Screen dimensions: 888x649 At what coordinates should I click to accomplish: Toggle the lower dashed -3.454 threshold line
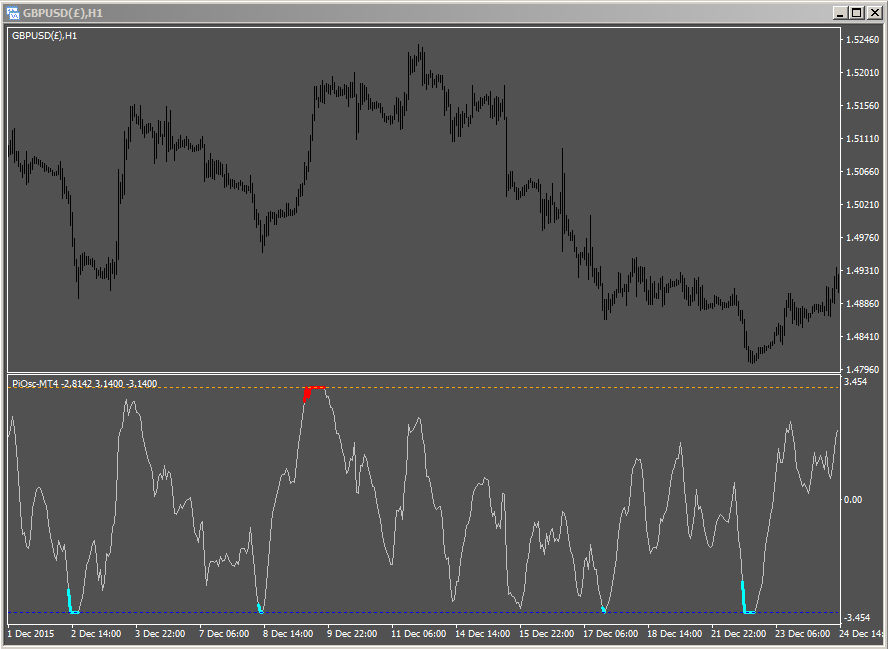(500, 610)
